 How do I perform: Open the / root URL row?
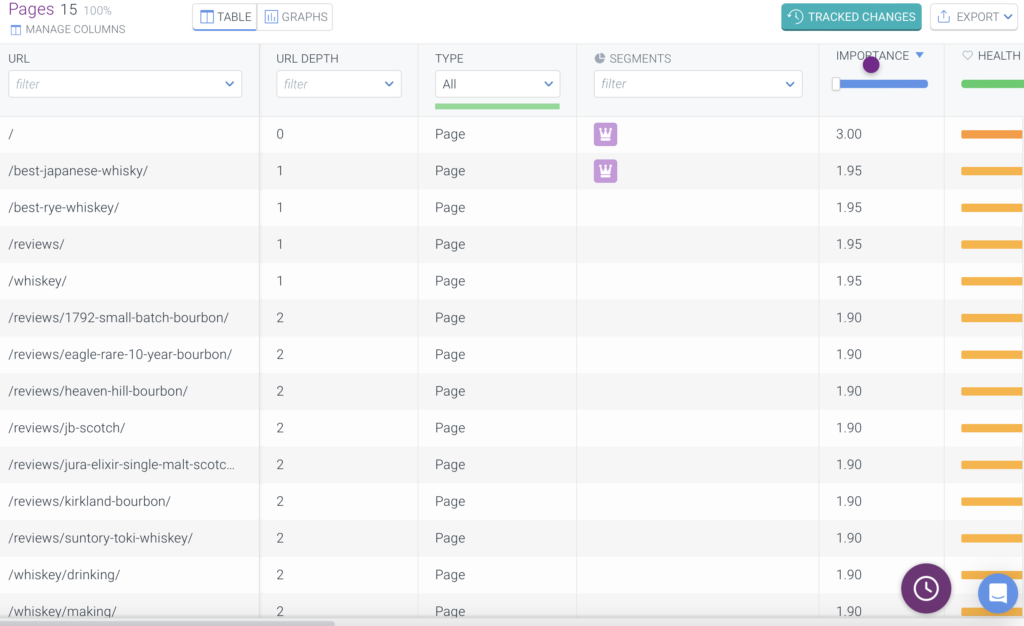[x=11, y=134]
